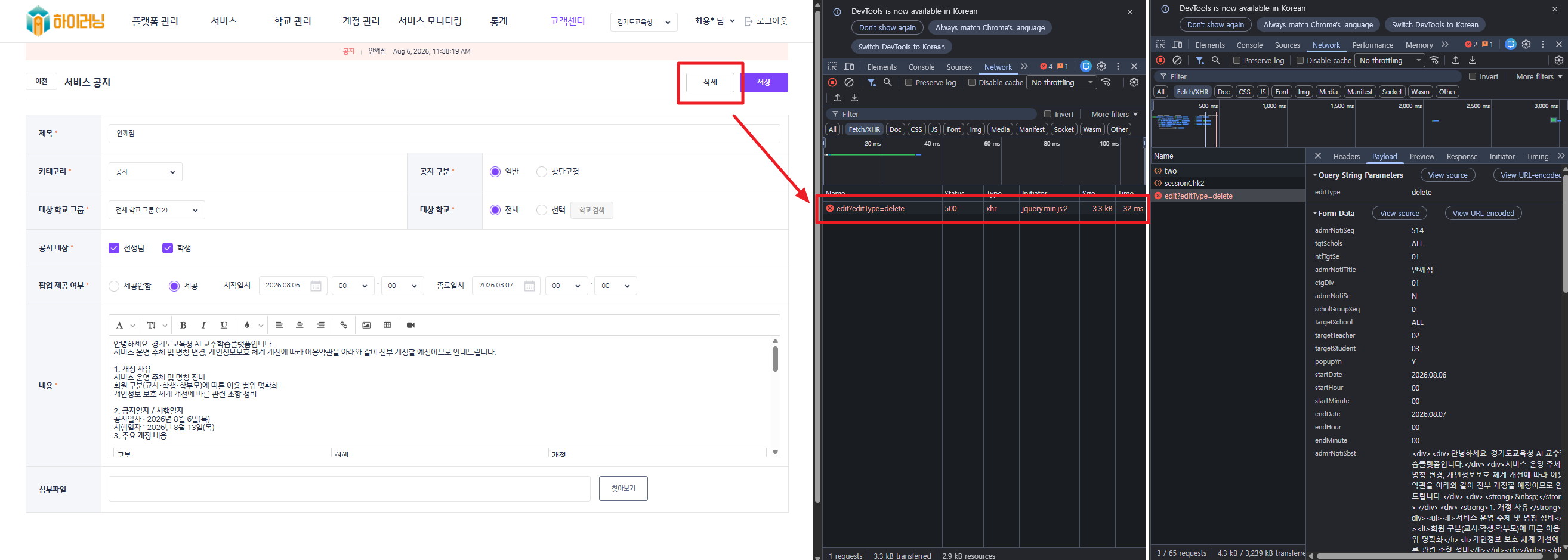
Task: Uncheck the 선생님 notice target checkbox
Action: click(x=114, y=247)
